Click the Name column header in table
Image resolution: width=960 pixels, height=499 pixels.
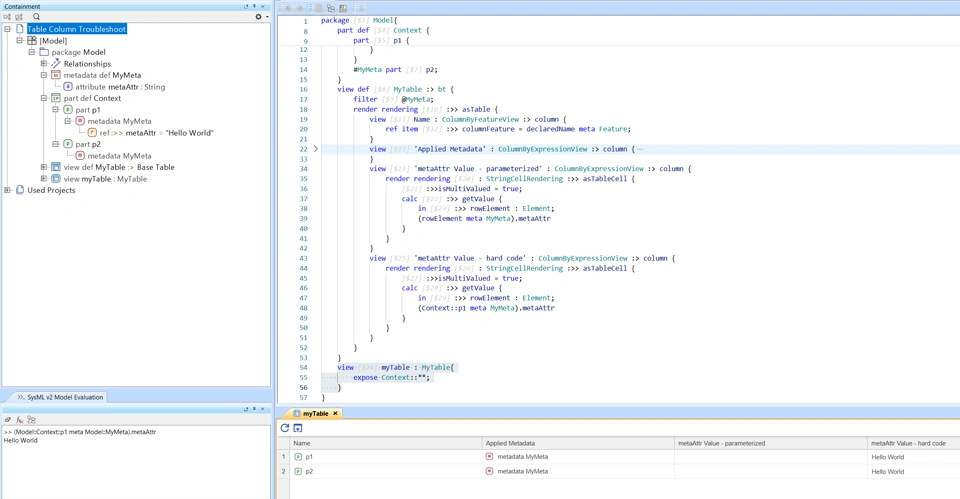[302, 443]
